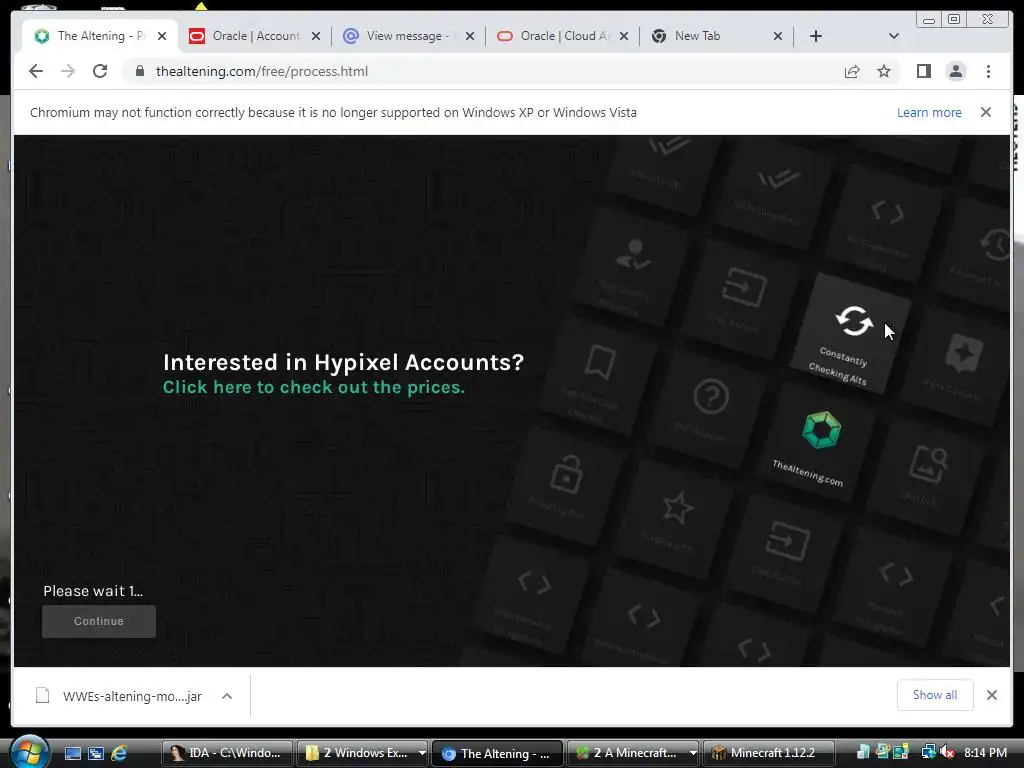Reload the current page
Screen dimensions: 1024x768
pos(100,71)
